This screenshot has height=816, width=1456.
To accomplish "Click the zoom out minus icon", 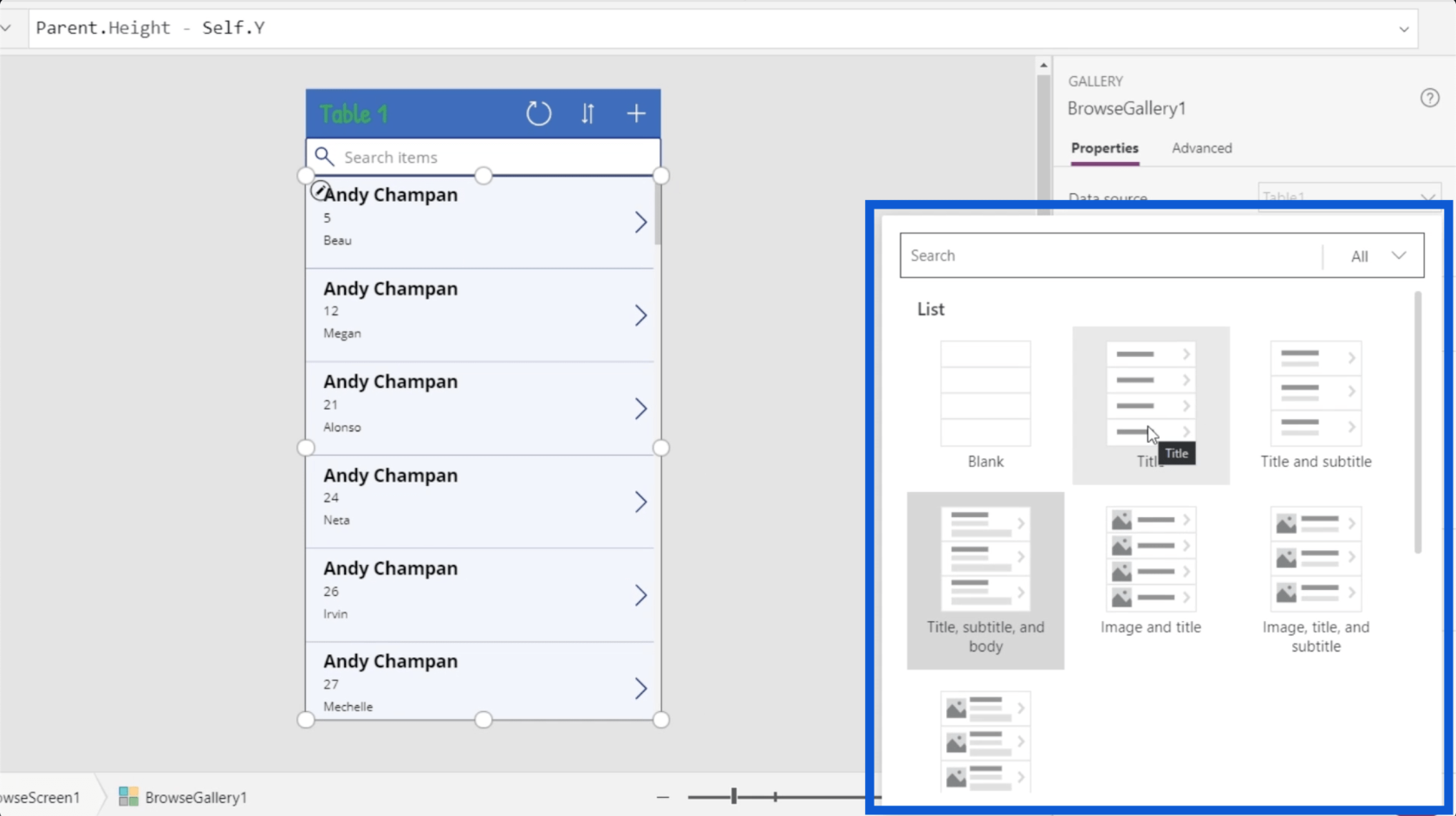I will (663, 797).
